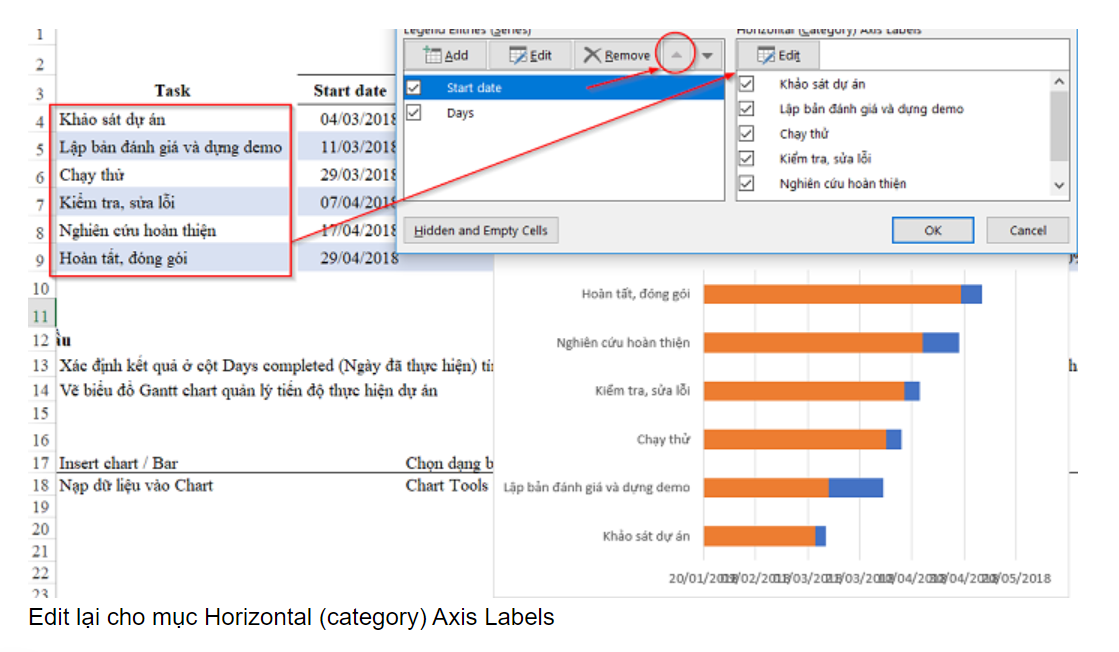
Task: Click the orange bar for Khảo sát dự án
Action: point(759,536)
